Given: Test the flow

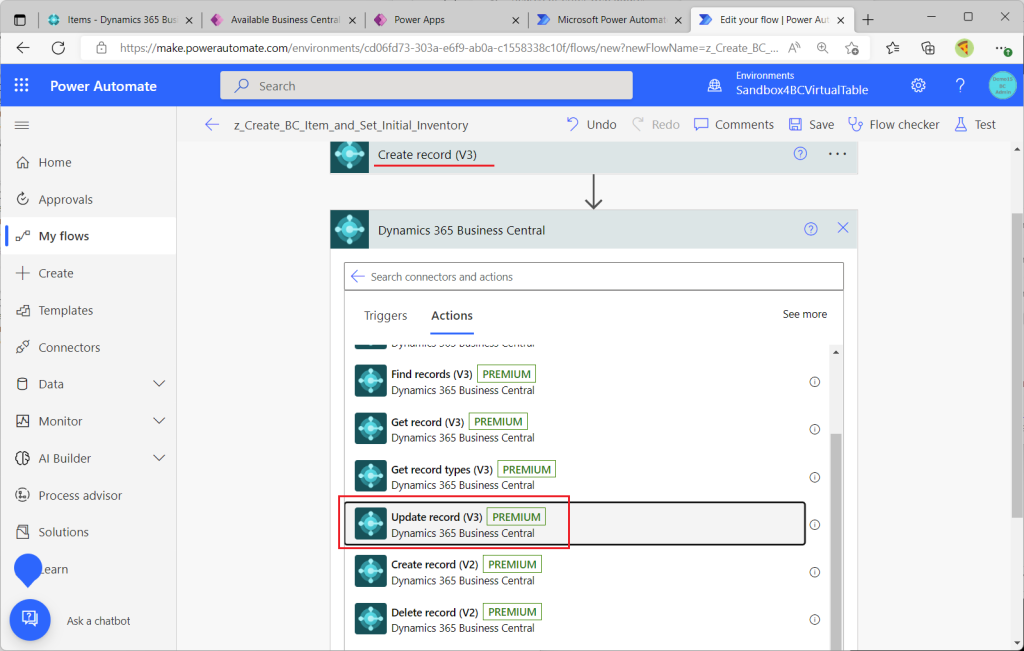Looking at the screenshot, I should click(x=975, y=124).
